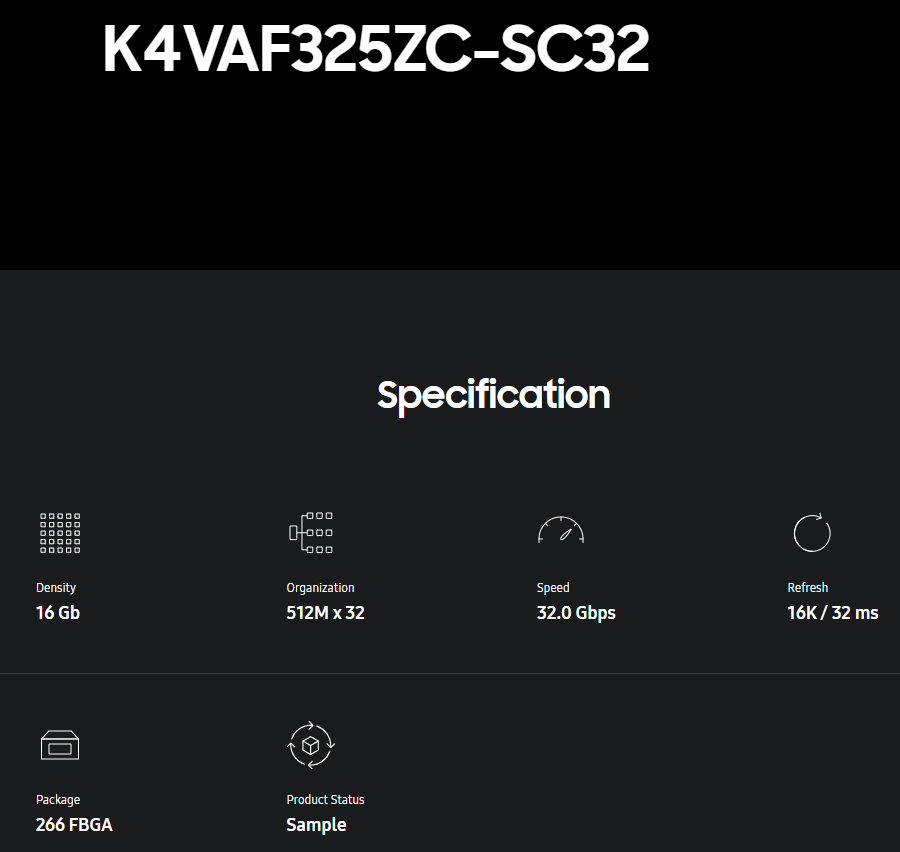This screenshot has width=900, height=852.
Task: Click the 32.0 Gbps speed value
Action: 576,613
